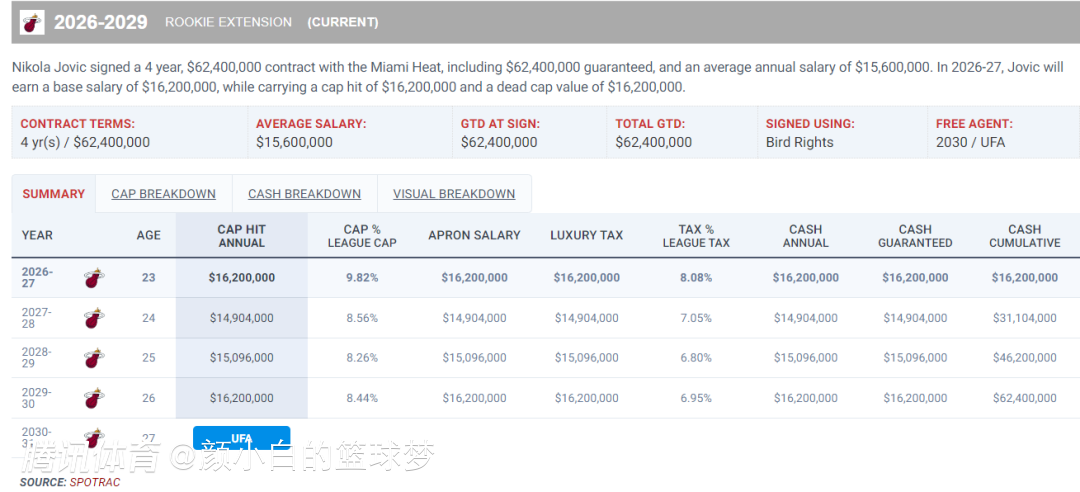1080x492 pixels.
Task: Select the 2026-27 cap hit cell
Action: tap(242, 278)
